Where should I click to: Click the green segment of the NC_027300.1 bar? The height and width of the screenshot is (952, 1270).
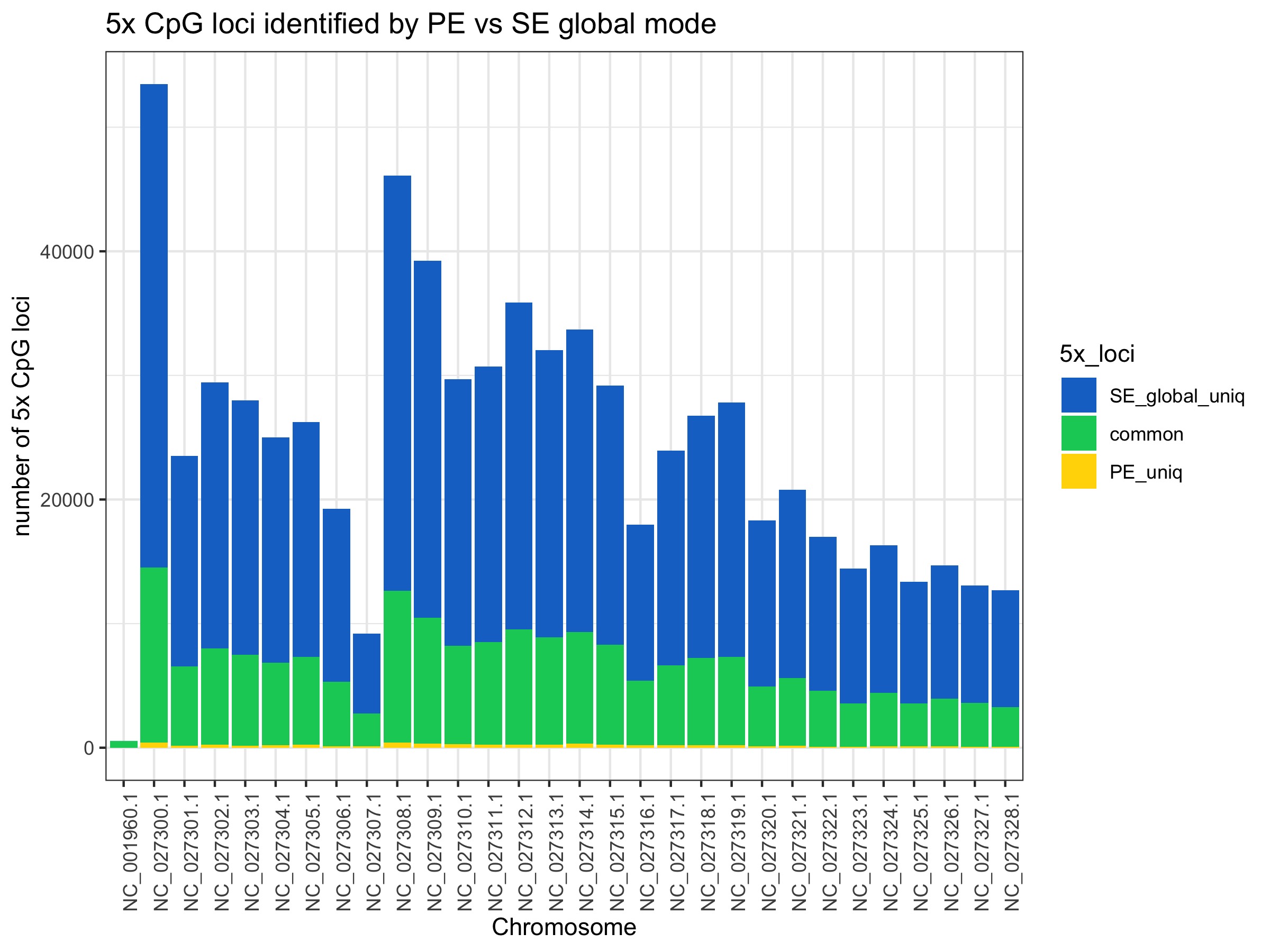pyautogui.click(x=154, y=654)
